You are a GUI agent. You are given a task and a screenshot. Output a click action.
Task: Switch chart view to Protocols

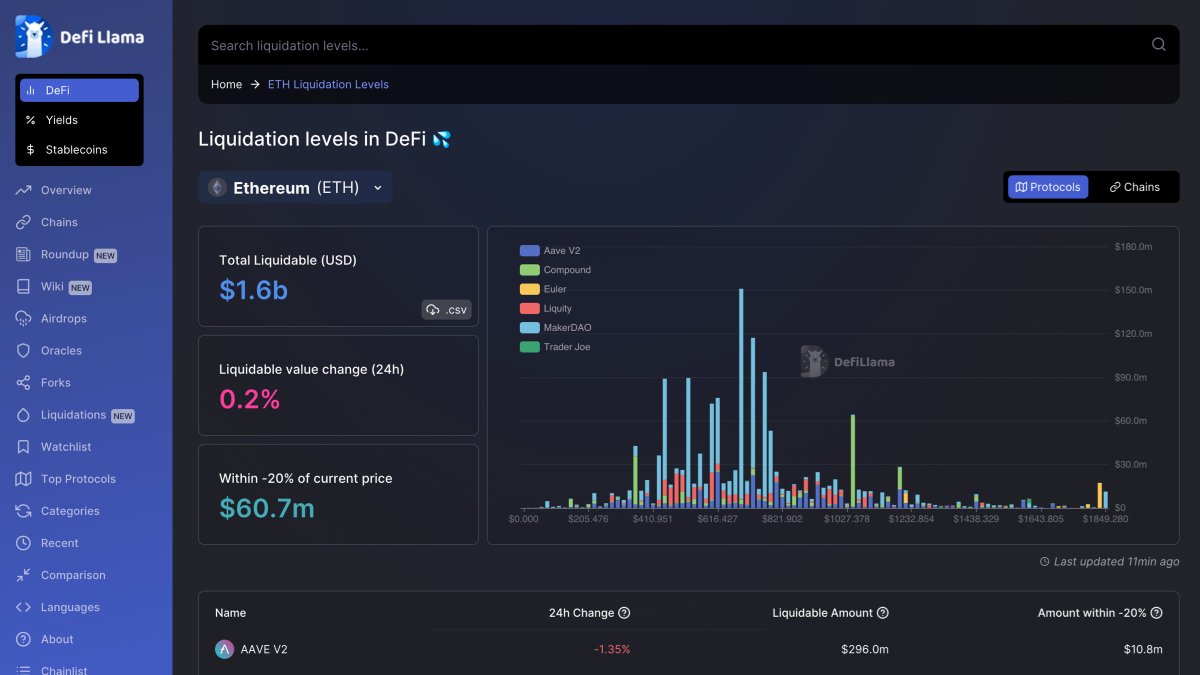(1048, 187)
